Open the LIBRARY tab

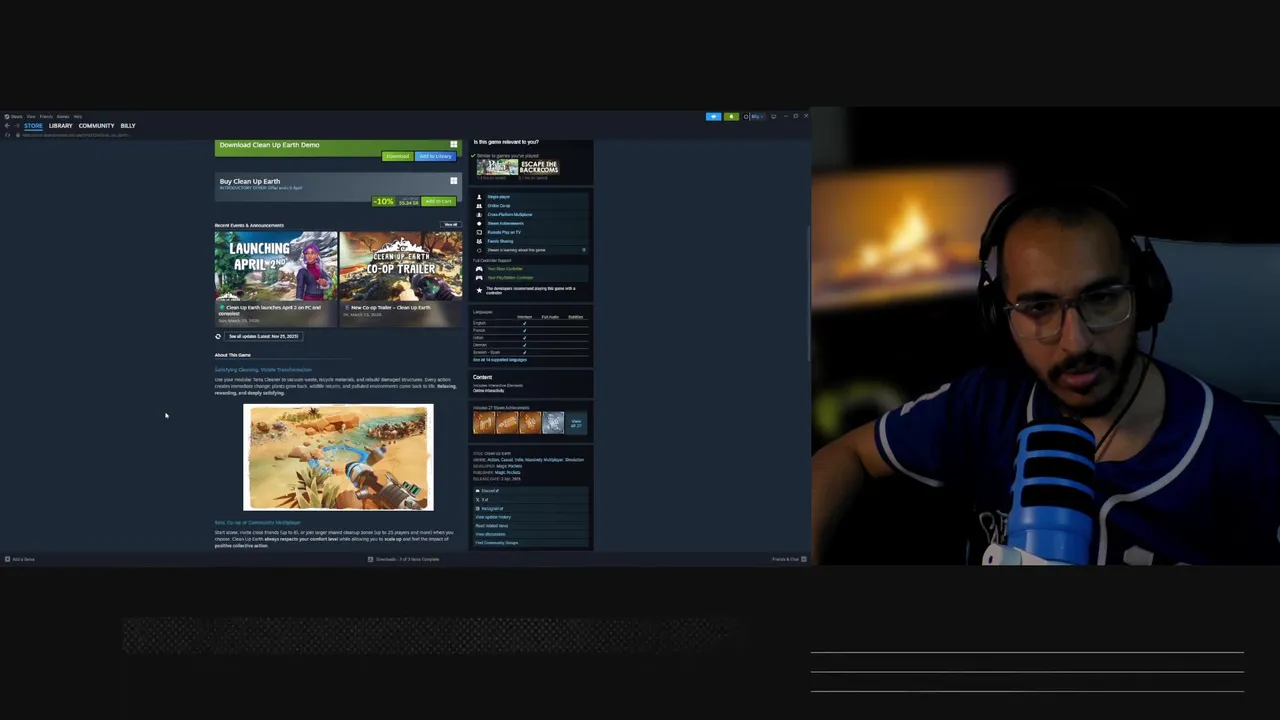point(60,126)
